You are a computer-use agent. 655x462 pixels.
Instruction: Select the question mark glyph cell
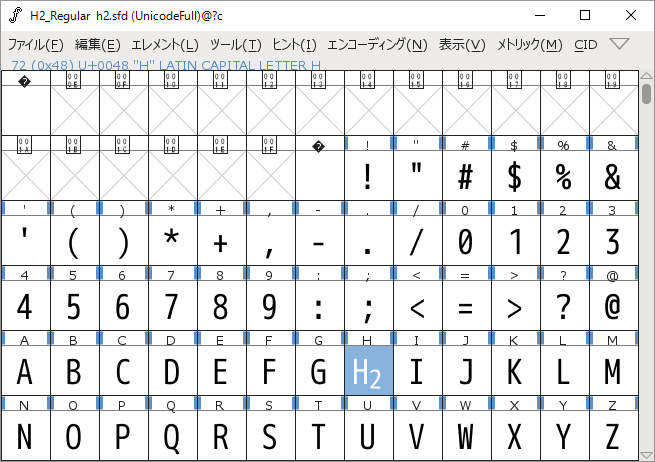(x=565, y=305)
